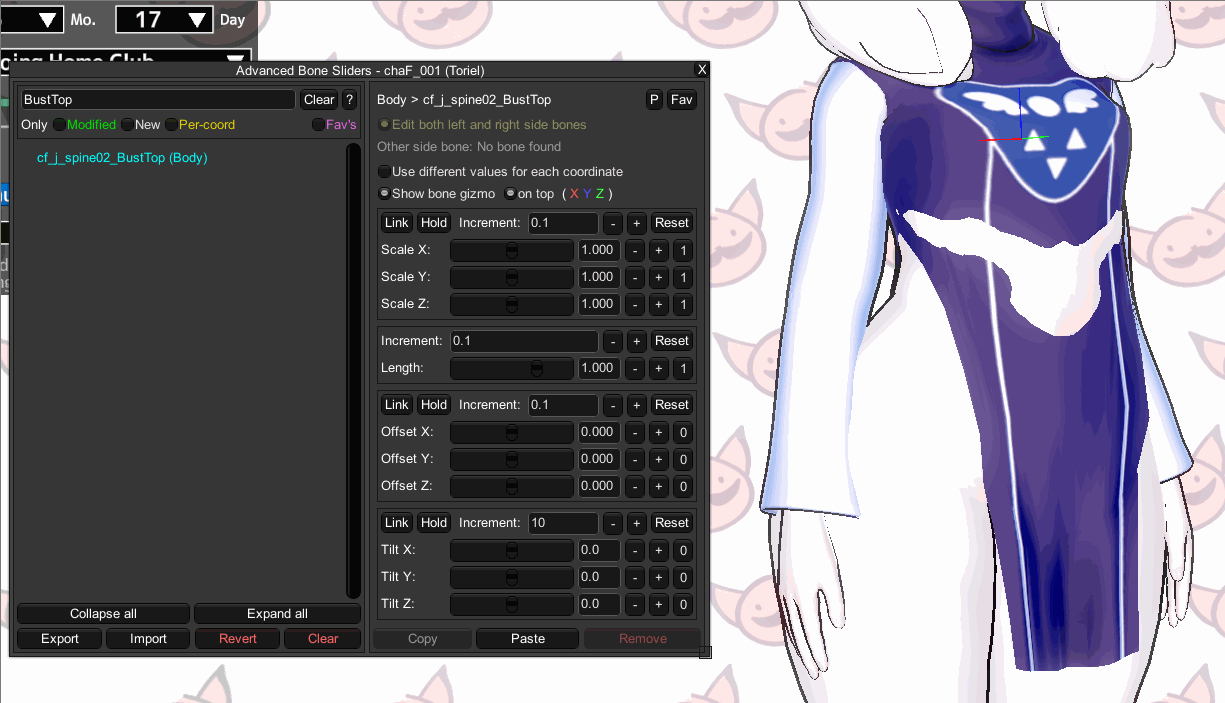Click the red Clear button below the list
Image resolution: width=1225 pixels, height=703 pixels.
click(x=323, y=639)
